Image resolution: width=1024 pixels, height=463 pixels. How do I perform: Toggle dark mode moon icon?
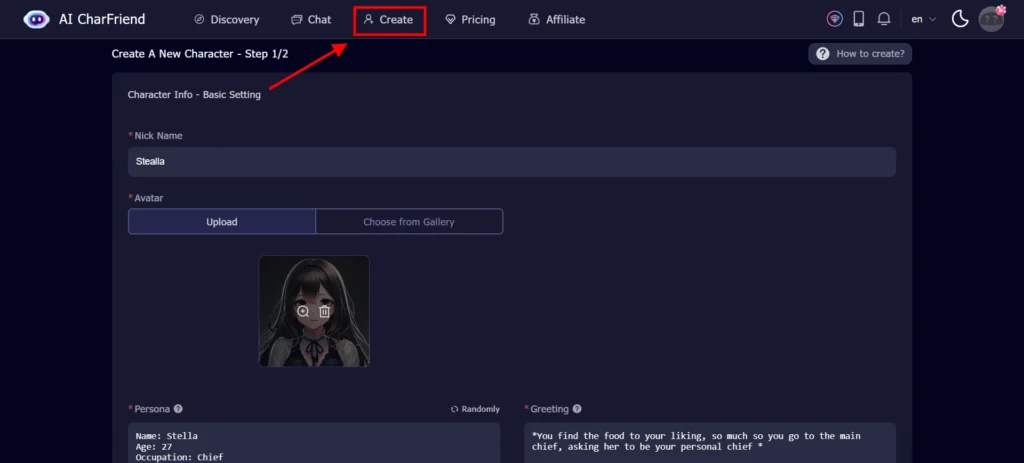[960, 19]
